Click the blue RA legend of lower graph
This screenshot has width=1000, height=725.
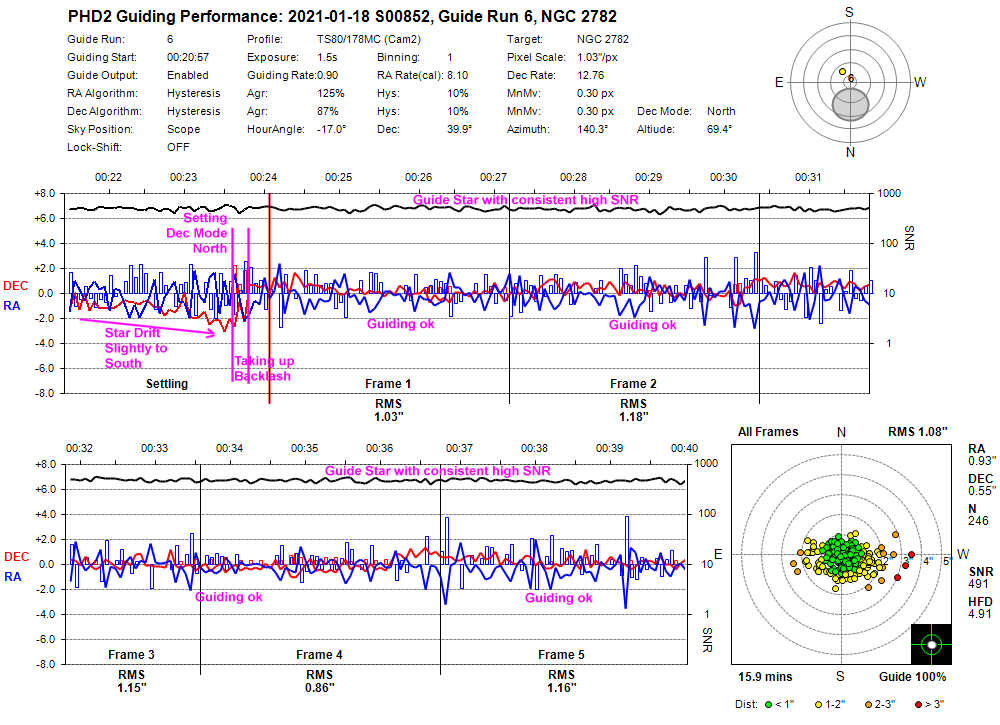point(13,577)
